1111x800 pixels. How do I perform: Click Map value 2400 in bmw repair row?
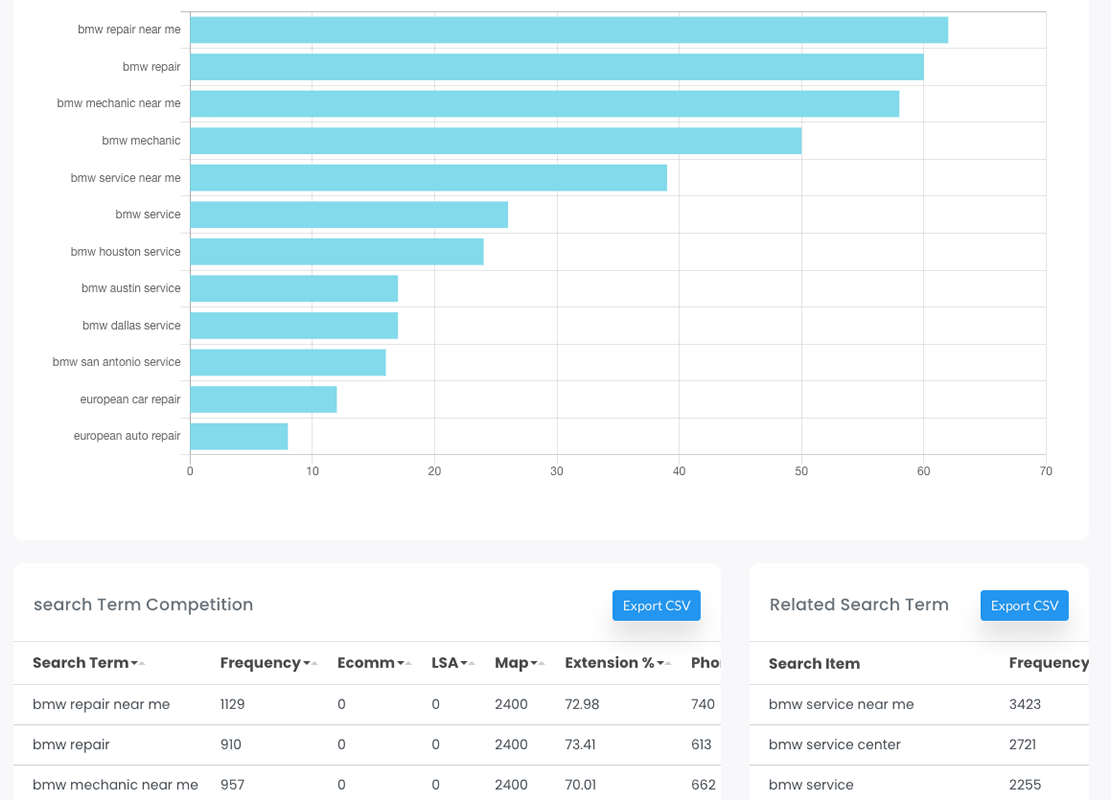click(x=511, y=745)
